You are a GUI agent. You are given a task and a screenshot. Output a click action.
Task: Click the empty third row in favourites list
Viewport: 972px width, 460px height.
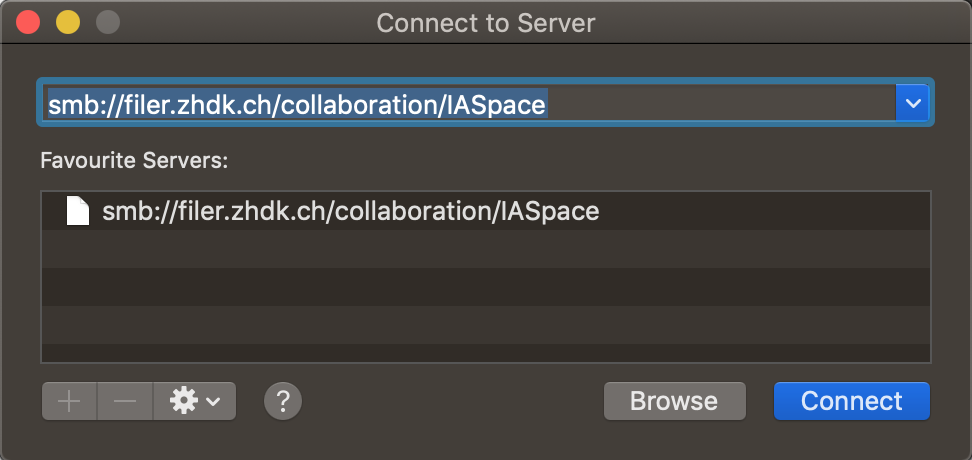pyautogui.click(x=486, y=287)
